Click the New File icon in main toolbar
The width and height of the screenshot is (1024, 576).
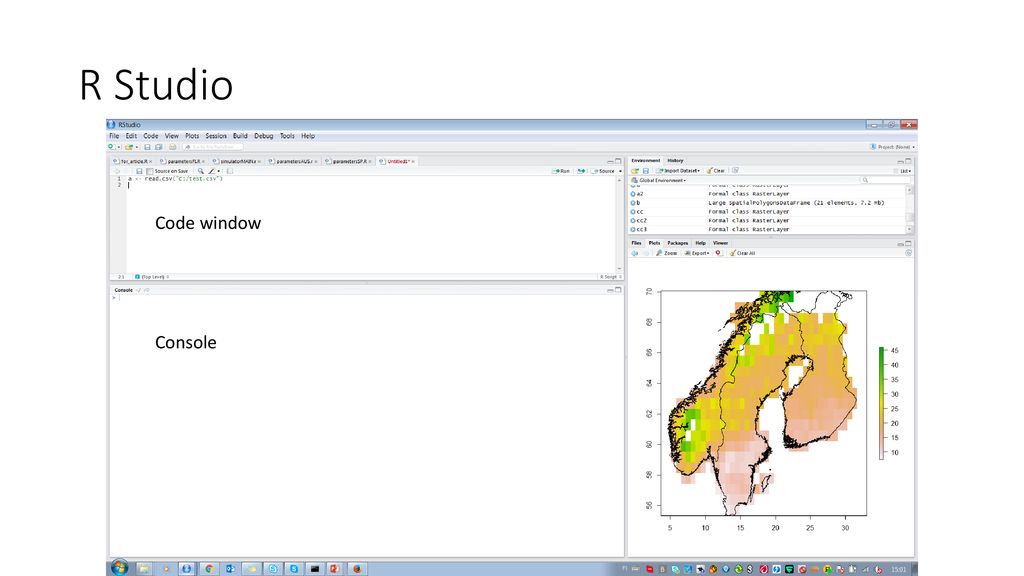click(x=112, y=147)
